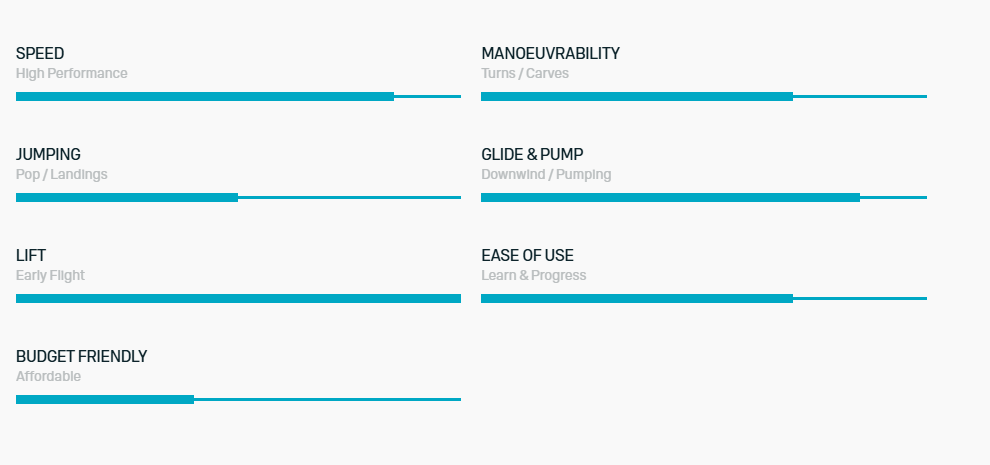The image size is (990, 465).
Task: Select the GLIDE & PUMP heading
Action: pyautogui.click(x=532, y=155)
